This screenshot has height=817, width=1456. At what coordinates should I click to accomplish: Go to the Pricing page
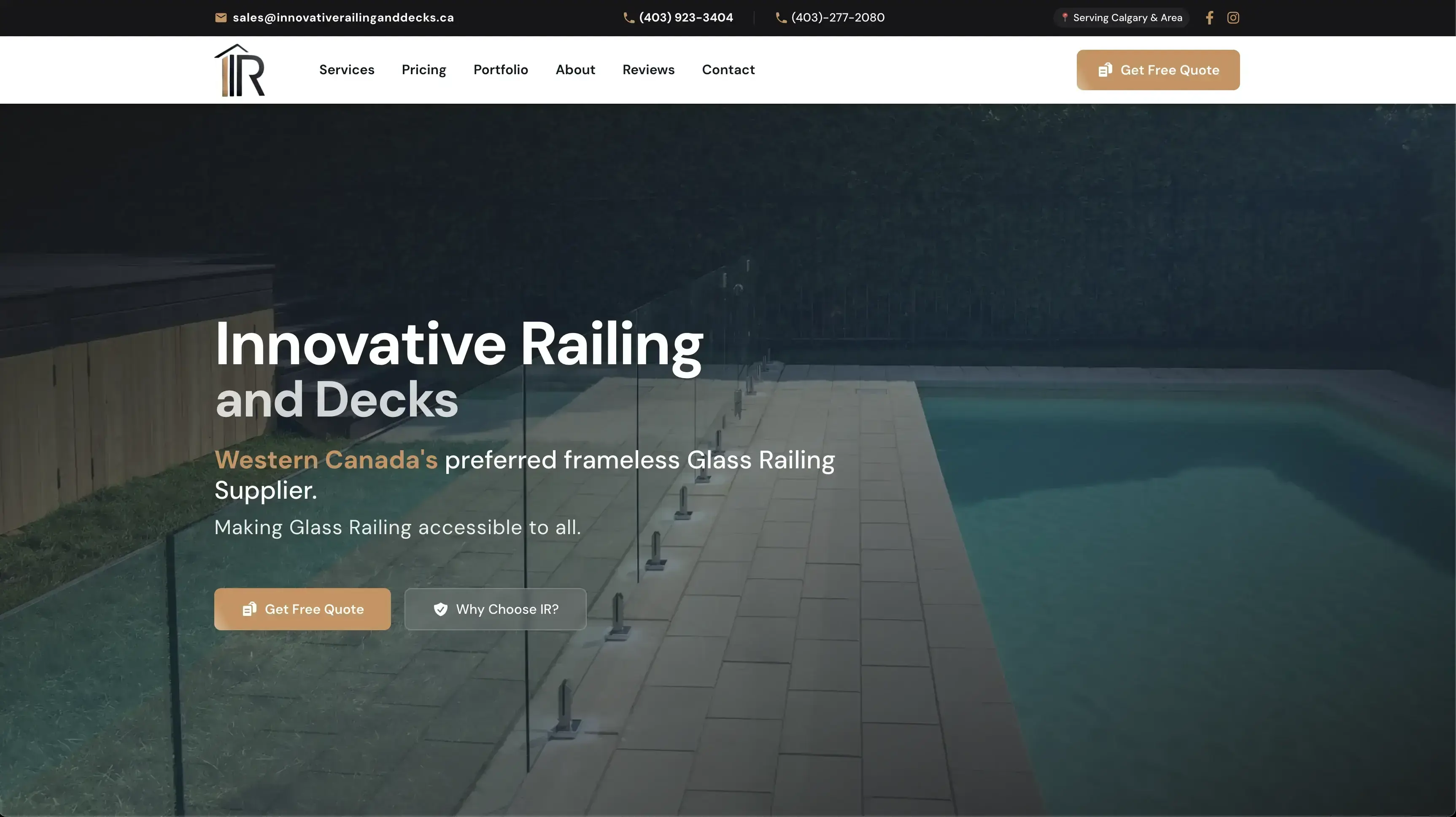[424, 70]
